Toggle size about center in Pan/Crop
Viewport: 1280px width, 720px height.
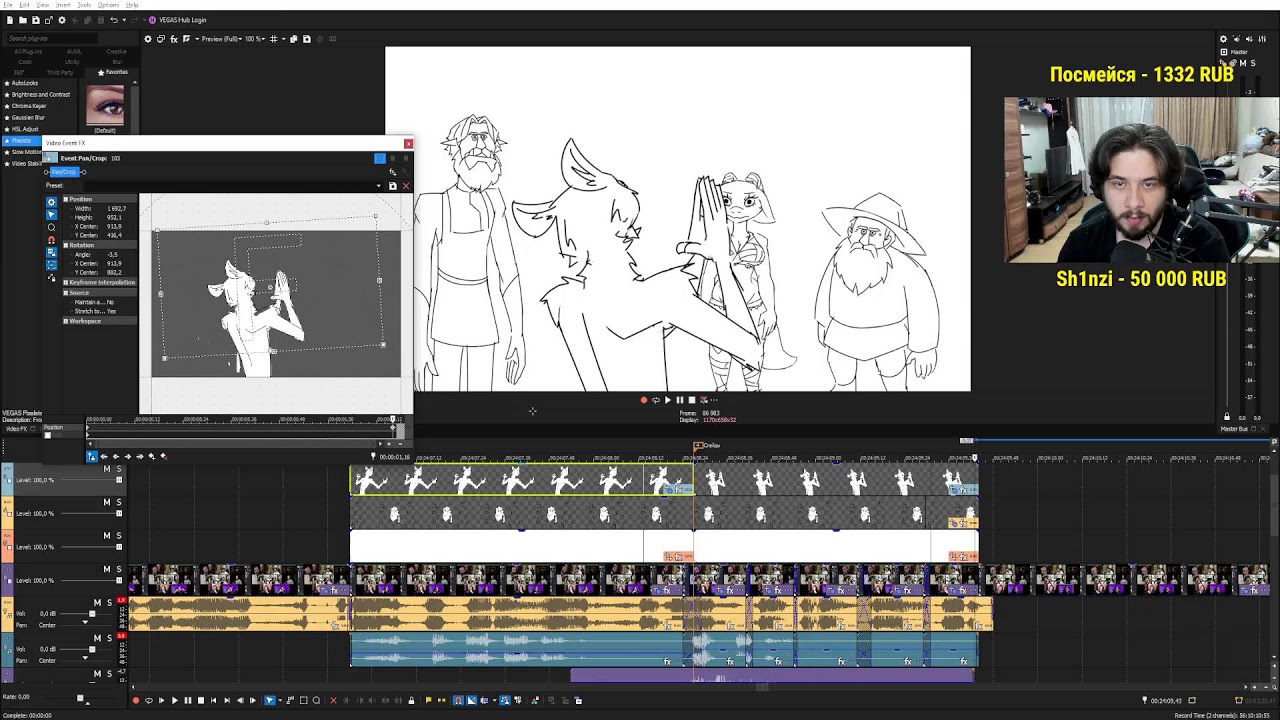coord(52,265)
